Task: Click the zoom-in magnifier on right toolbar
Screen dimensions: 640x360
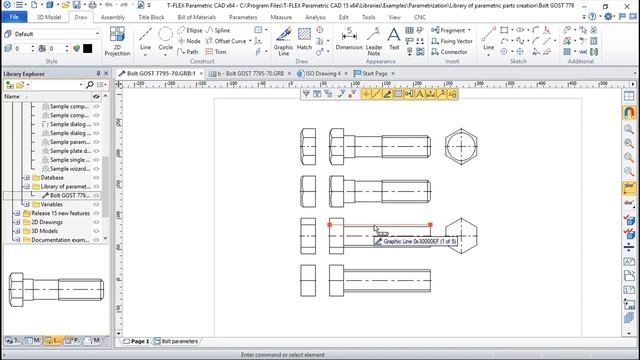Action: click(x=629, y=129)
